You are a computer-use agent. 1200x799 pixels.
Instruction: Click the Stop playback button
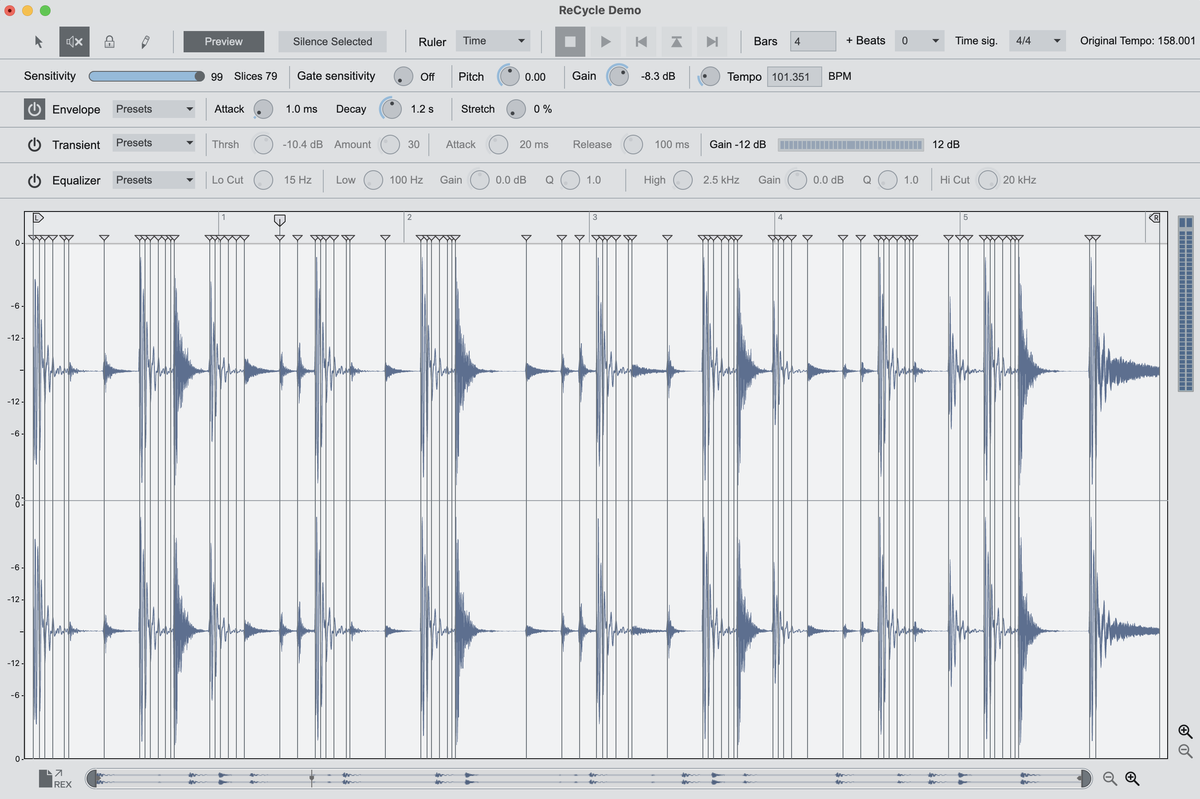570,41
